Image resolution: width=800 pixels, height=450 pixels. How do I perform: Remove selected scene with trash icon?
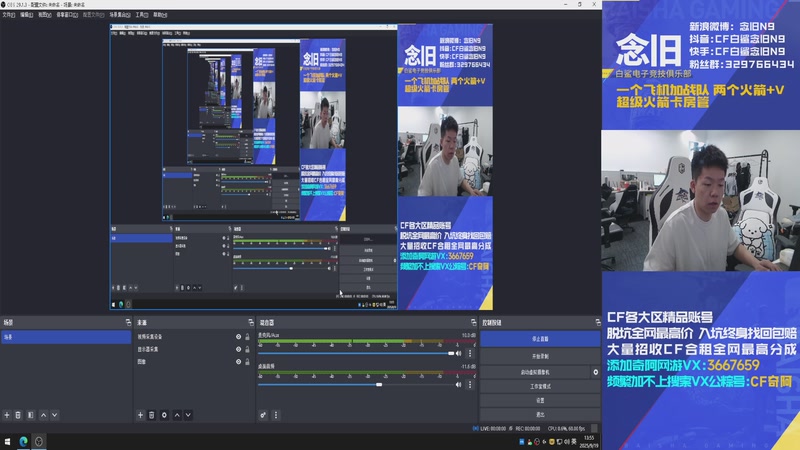(18, 415)
